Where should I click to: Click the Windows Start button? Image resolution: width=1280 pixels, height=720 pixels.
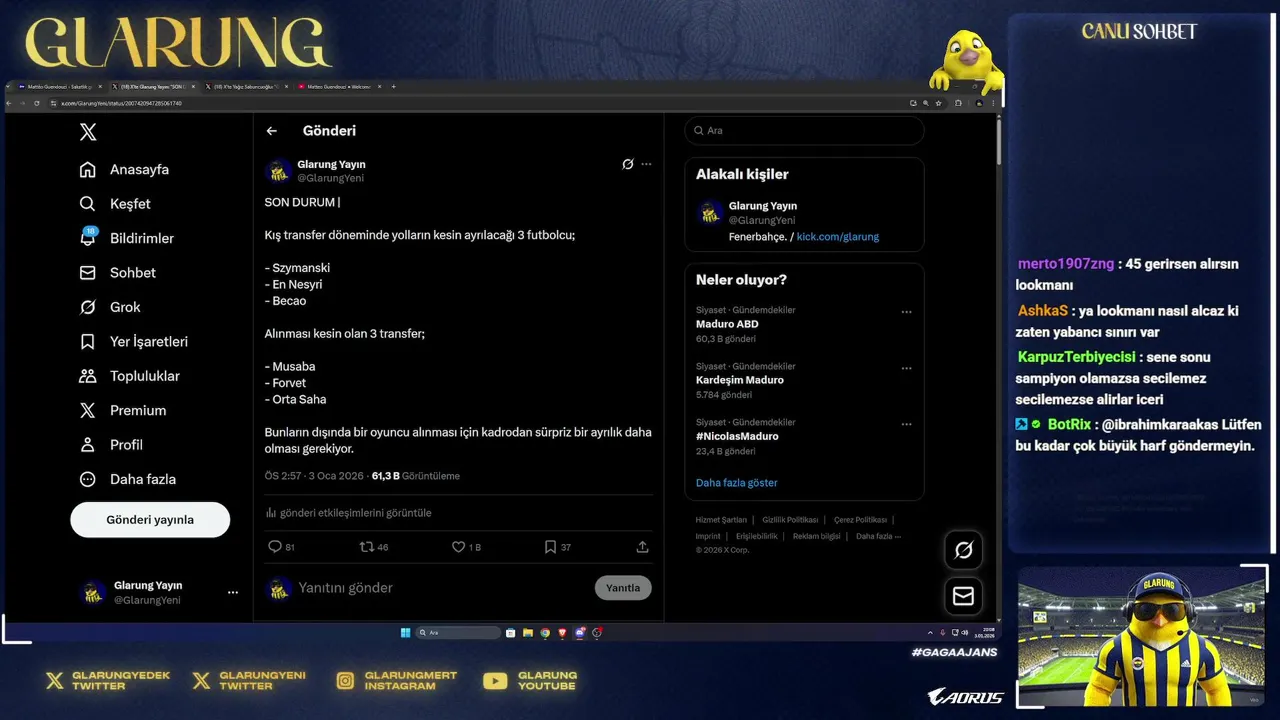(x=405, y=632)
